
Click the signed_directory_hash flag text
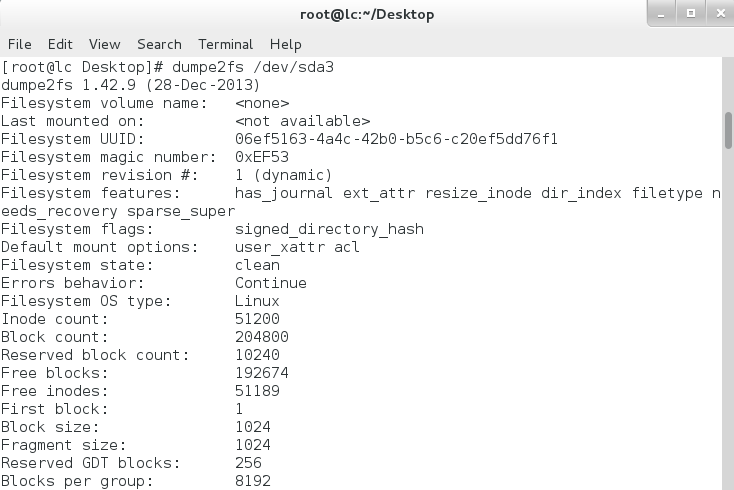pos(329,229)
